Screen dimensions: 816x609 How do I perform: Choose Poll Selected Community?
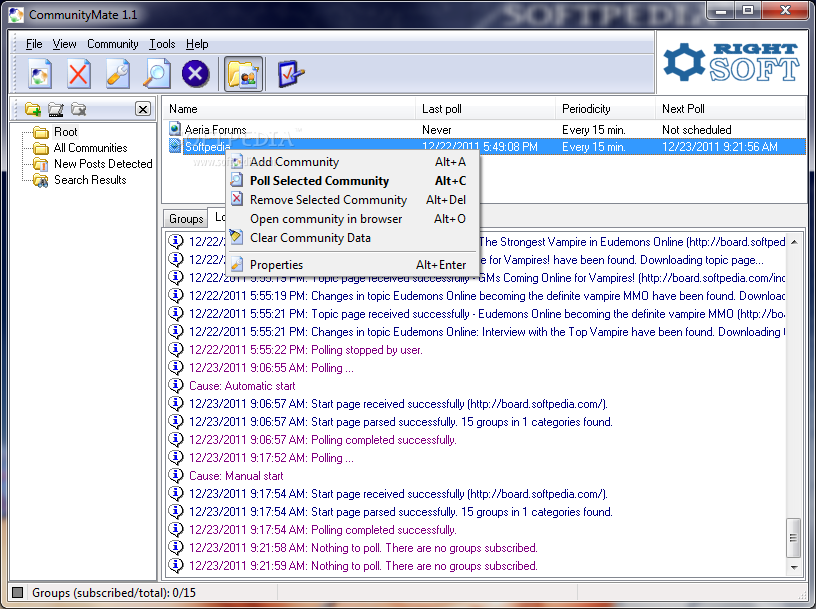tap(352, 181)
